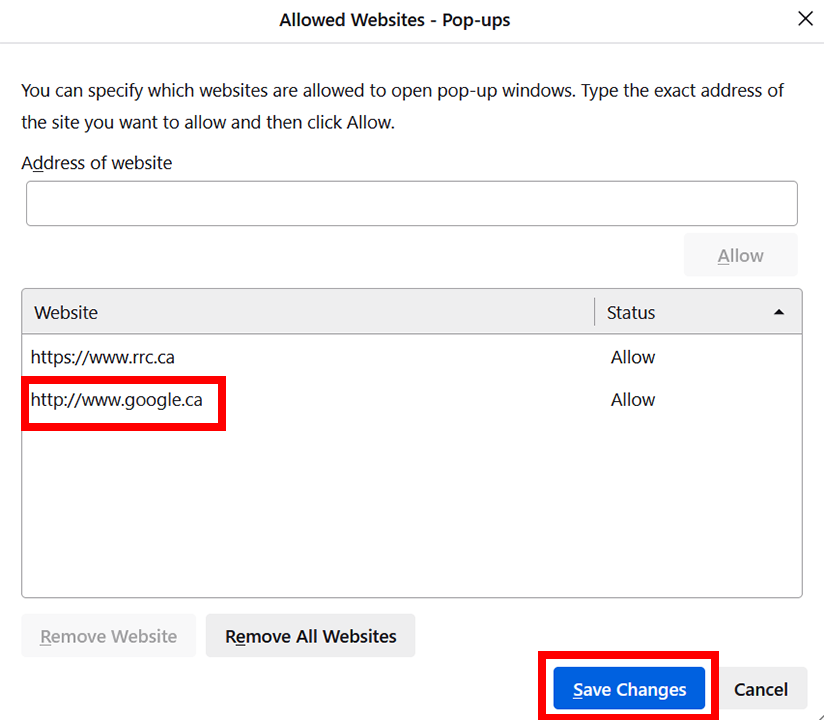Screen dimensions: 824x720
Task: Click the first line of the instructions text
Action: coord(402,91)
